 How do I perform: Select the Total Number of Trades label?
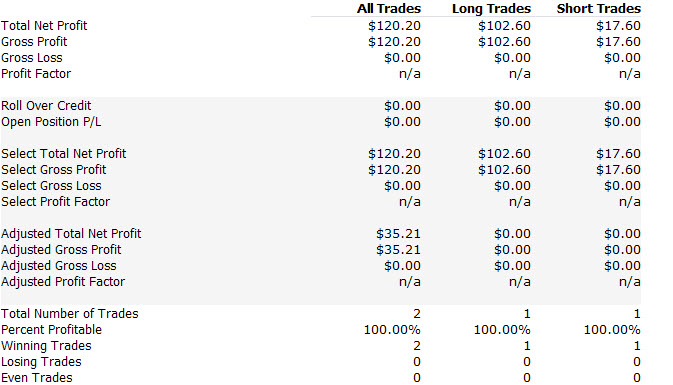tap(70, 314)
